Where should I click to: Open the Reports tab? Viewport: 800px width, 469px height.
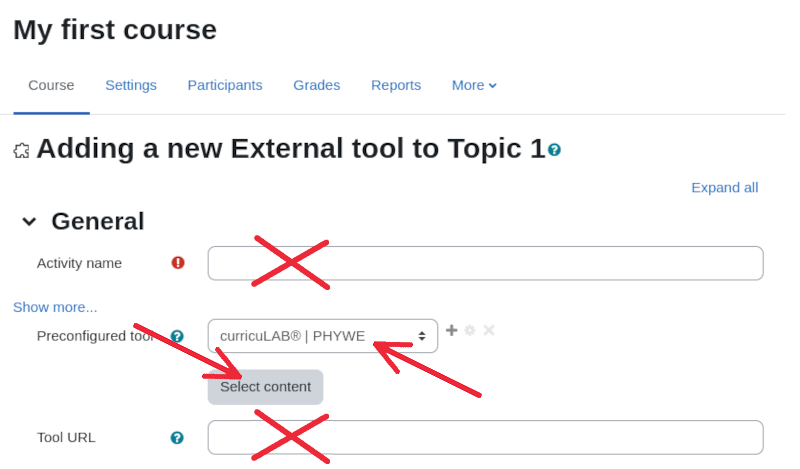click(x=396, y=85)
